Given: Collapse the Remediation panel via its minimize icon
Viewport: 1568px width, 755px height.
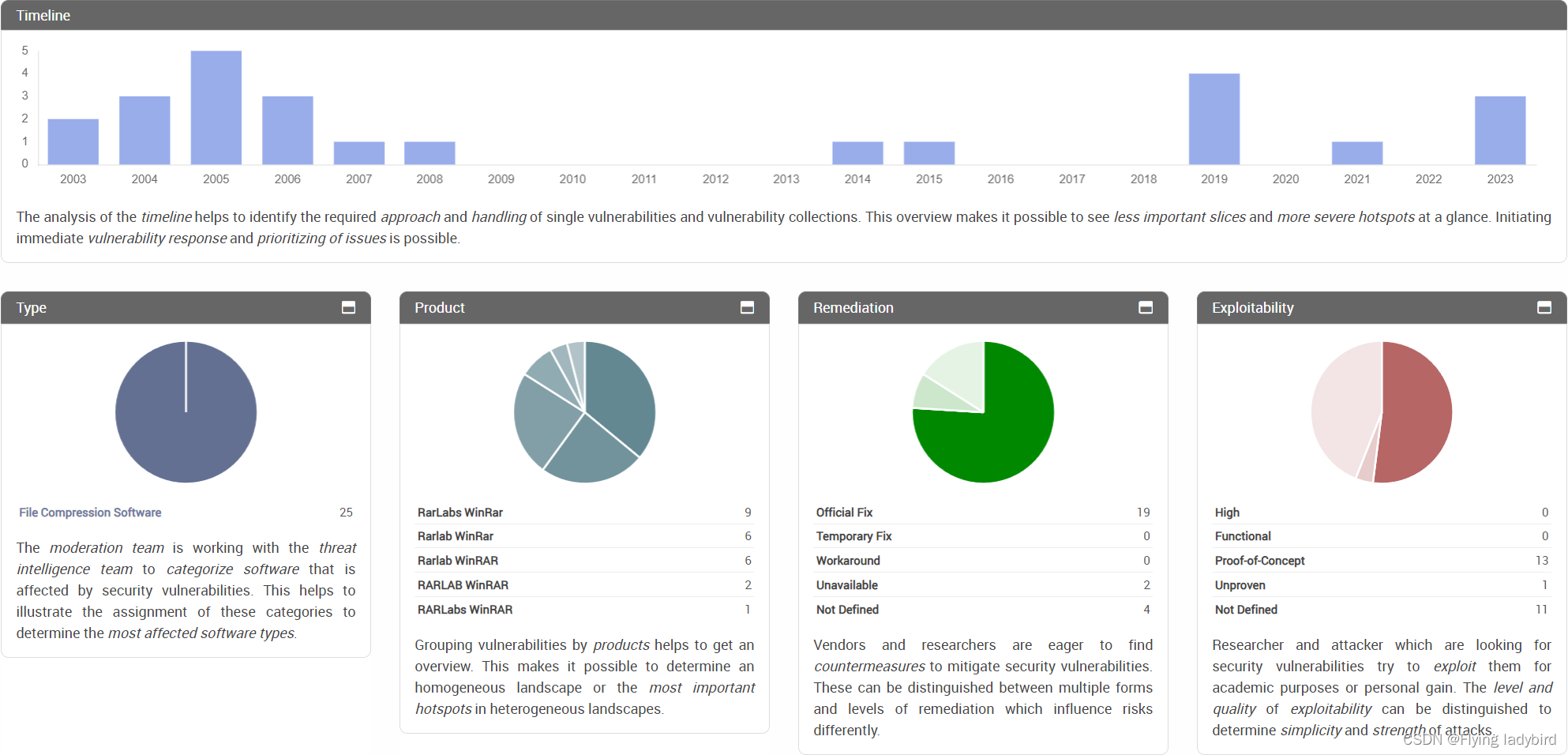Looking at the screenshot, I should pos(1146,307).
